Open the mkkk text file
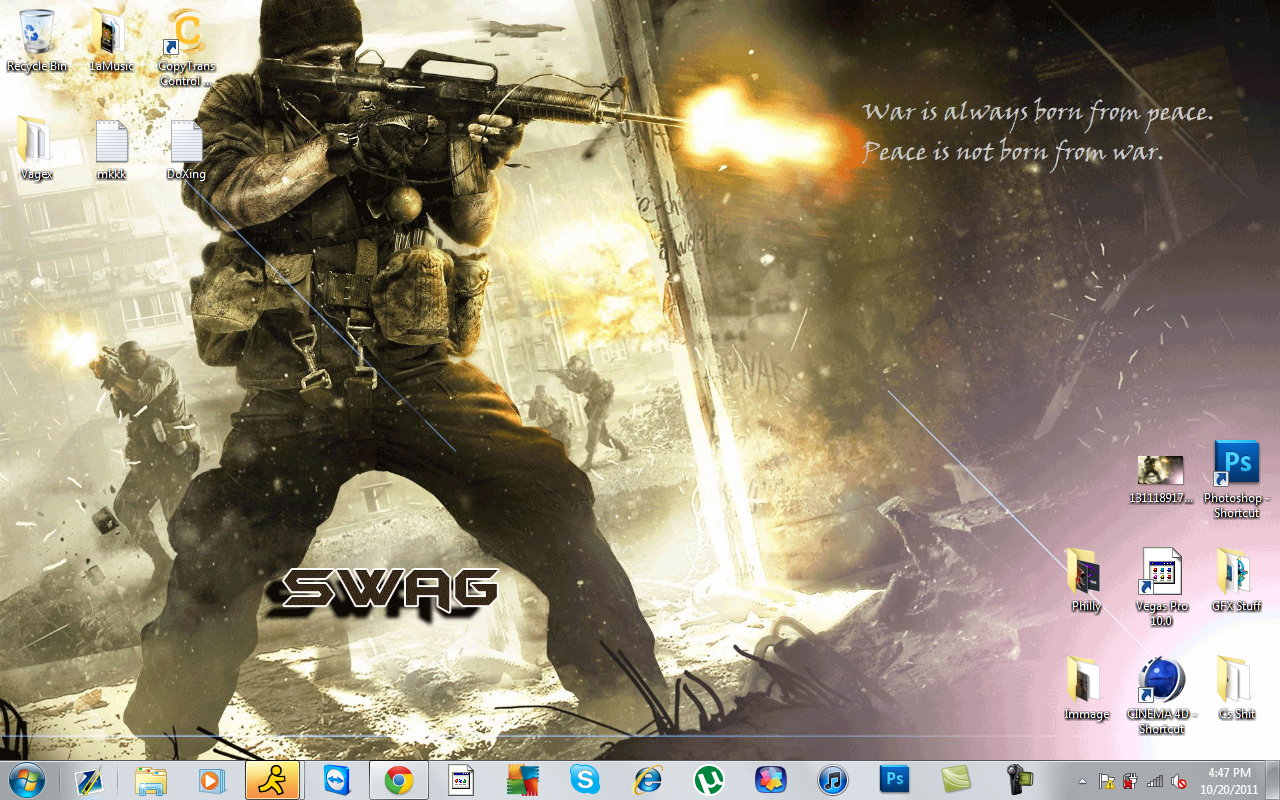This screenshot has height=800, width=1280. [111, 149]
